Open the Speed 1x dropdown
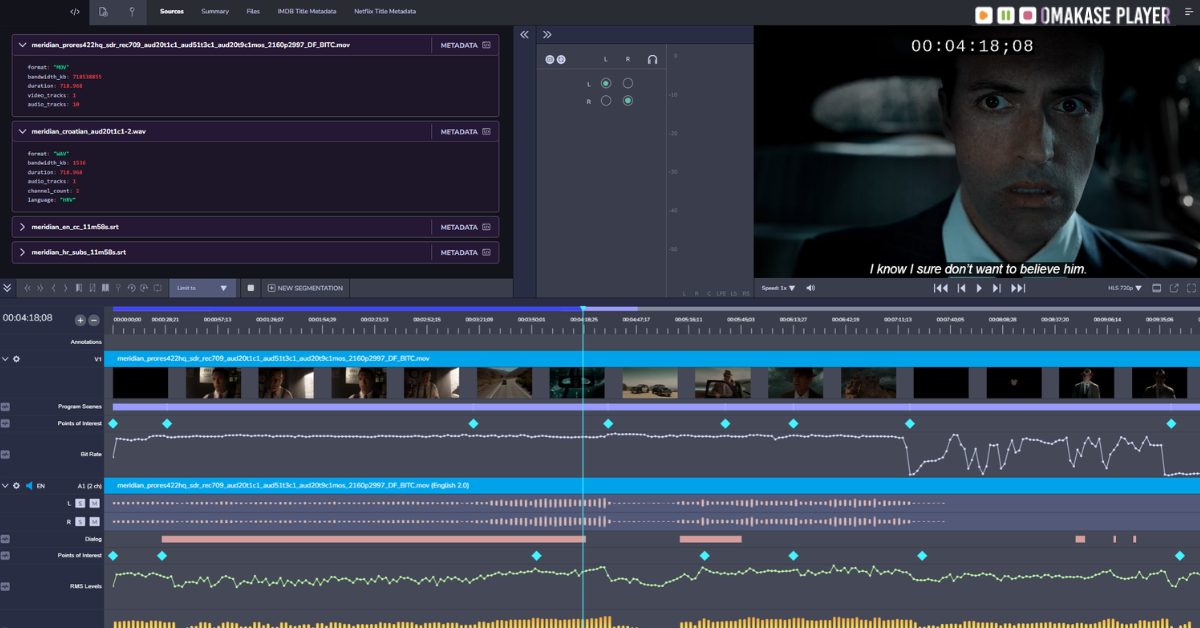The width and height of the screenshot is (1200, 628). click(x=778, y=288)
